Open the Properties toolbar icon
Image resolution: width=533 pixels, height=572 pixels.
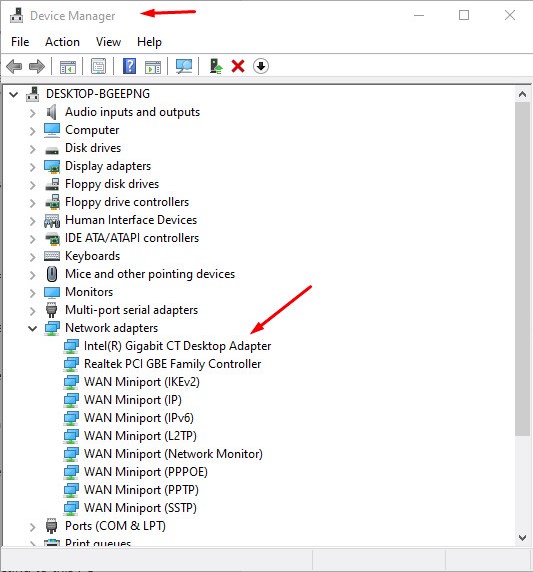[99, 66]
